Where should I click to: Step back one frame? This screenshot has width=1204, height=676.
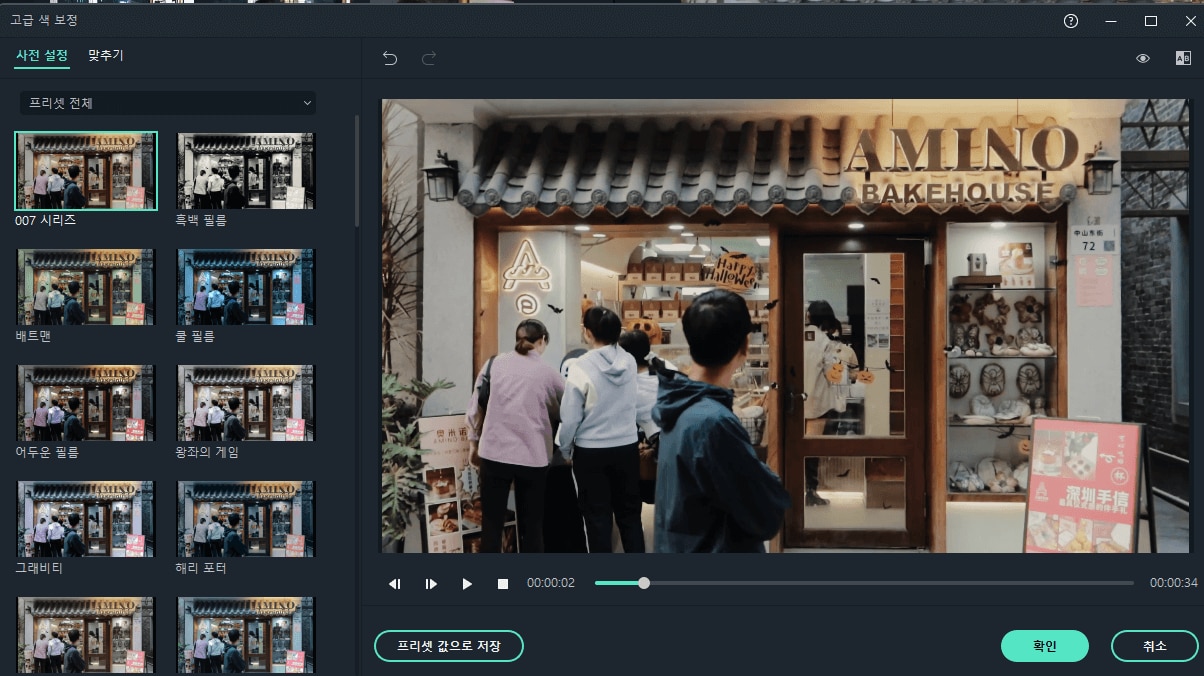coord(395,583)
